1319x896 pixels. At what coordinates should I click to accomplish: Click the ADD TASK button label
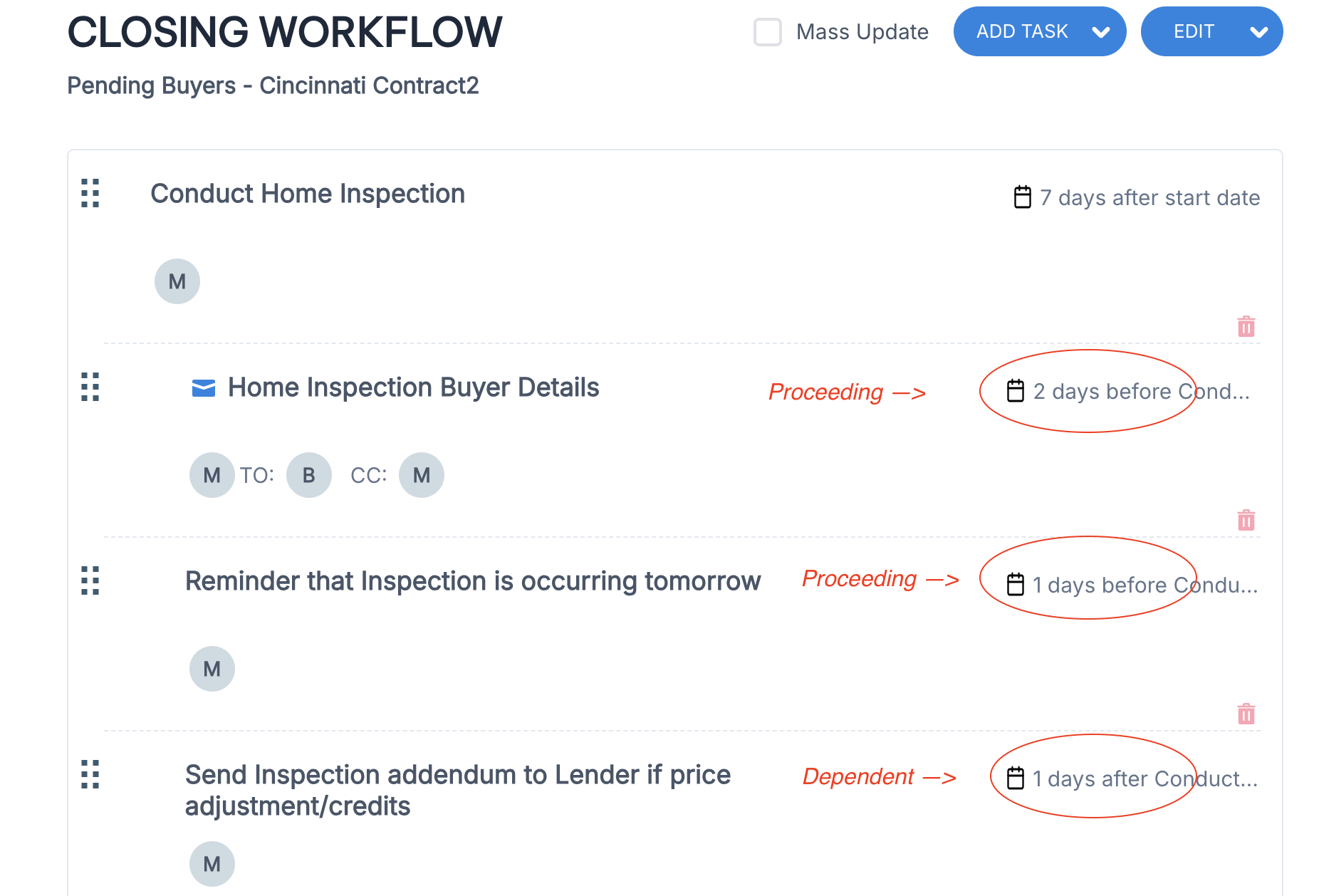(x=1022, y=32)
